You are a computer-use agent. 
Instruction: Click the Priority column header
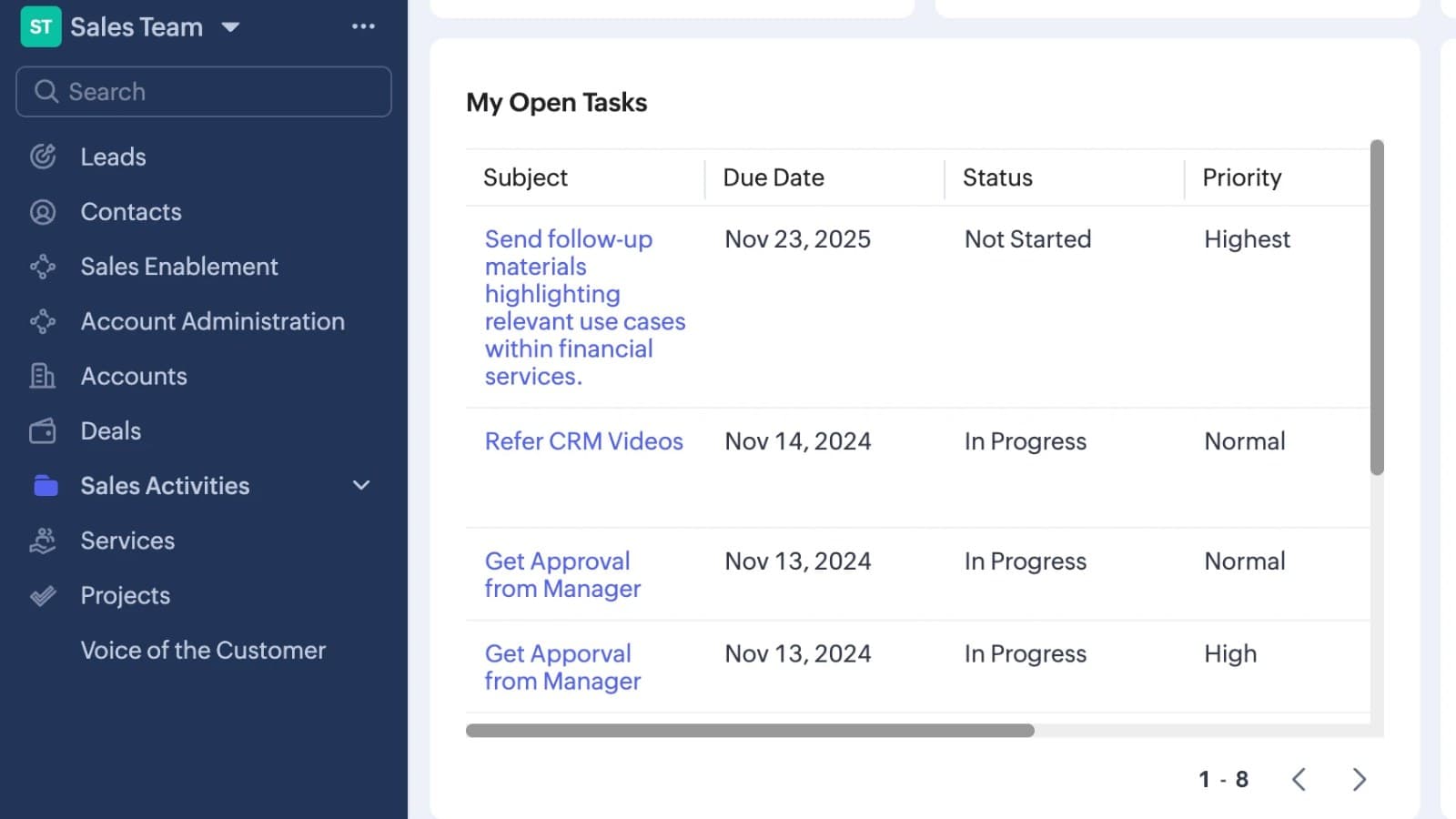[1242, 177]
